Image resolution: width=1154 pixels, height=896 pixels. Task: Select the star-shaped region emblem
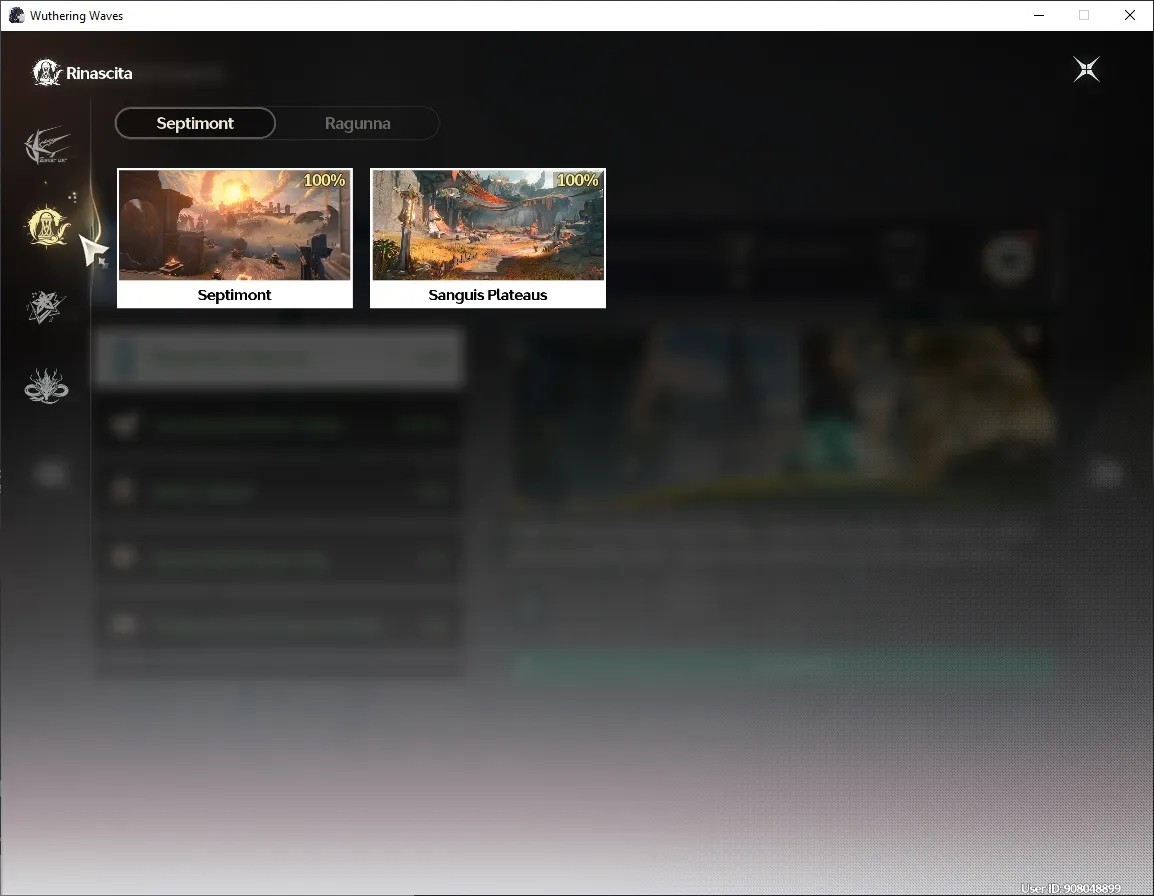46,307
